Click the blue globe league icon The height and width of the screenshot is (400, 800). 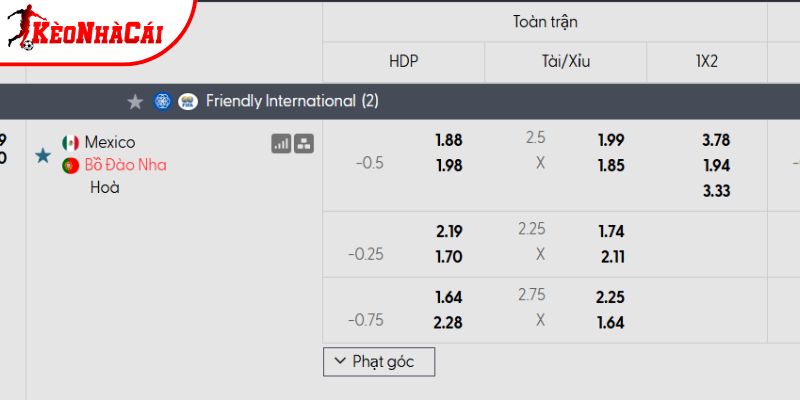[162, 101]
